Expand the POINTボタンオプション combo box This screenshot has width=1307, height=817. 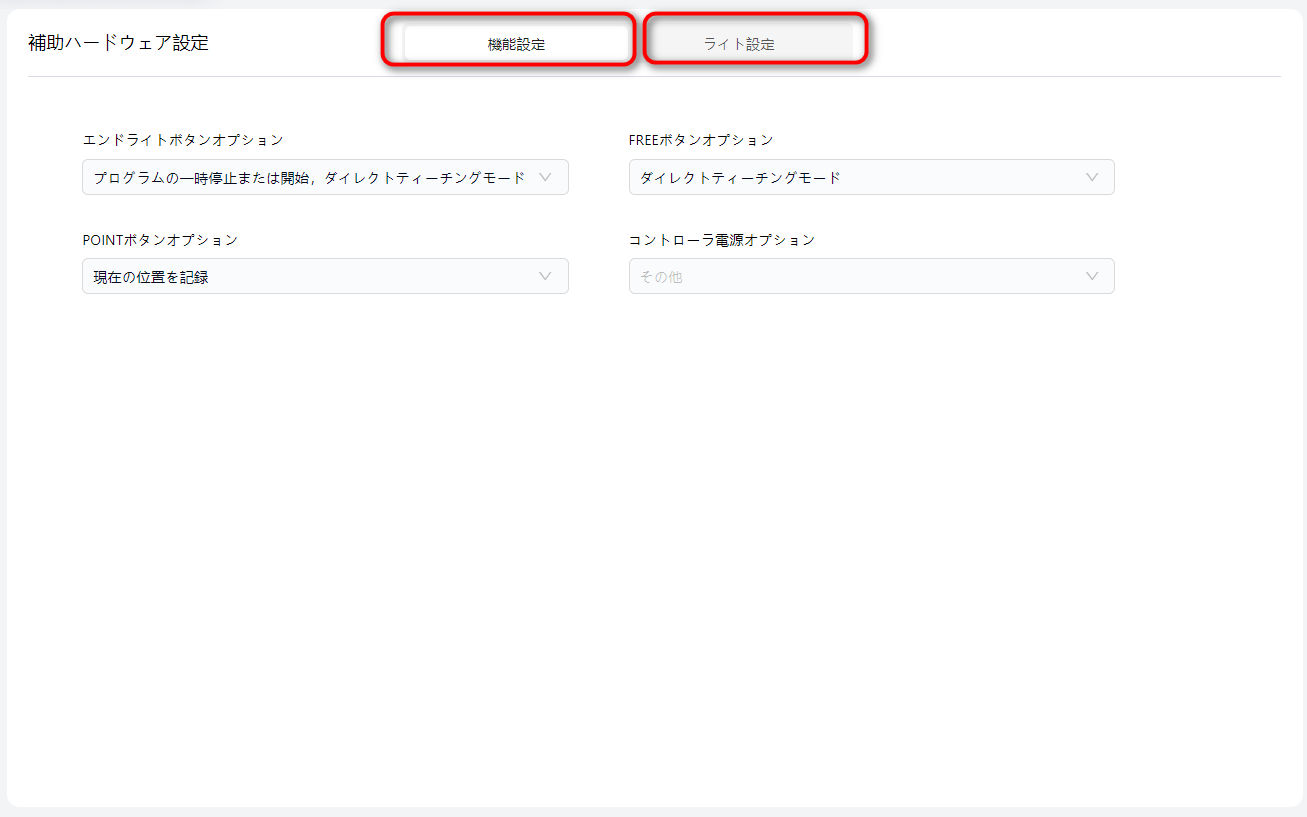[x=325, y=276]
